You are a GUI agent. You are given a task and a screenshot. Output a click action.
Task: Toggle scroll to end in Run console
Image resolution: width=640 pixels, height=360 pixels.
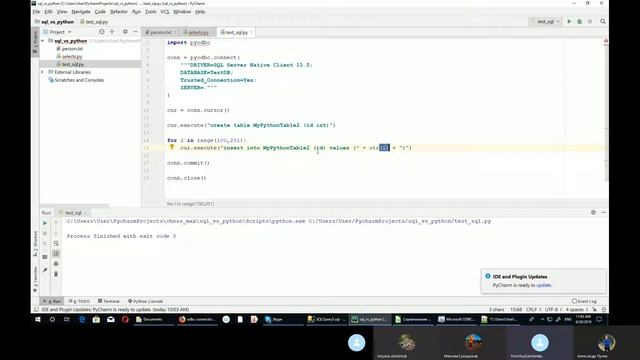tap(56, 253)
